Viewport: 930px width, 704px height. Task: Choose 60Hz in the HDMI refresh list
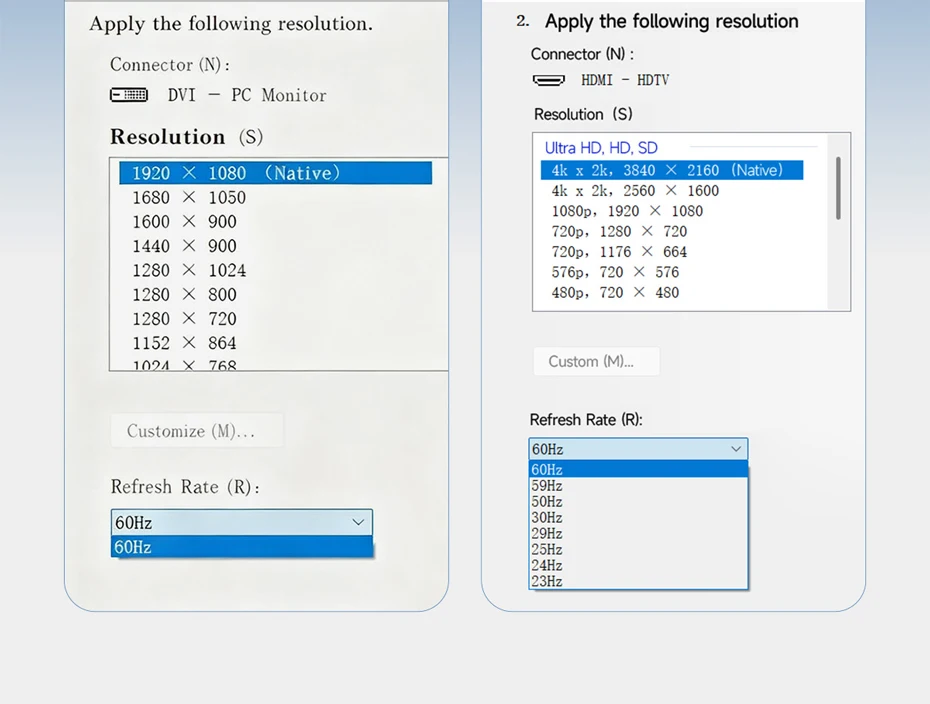[x=638, y=470]
